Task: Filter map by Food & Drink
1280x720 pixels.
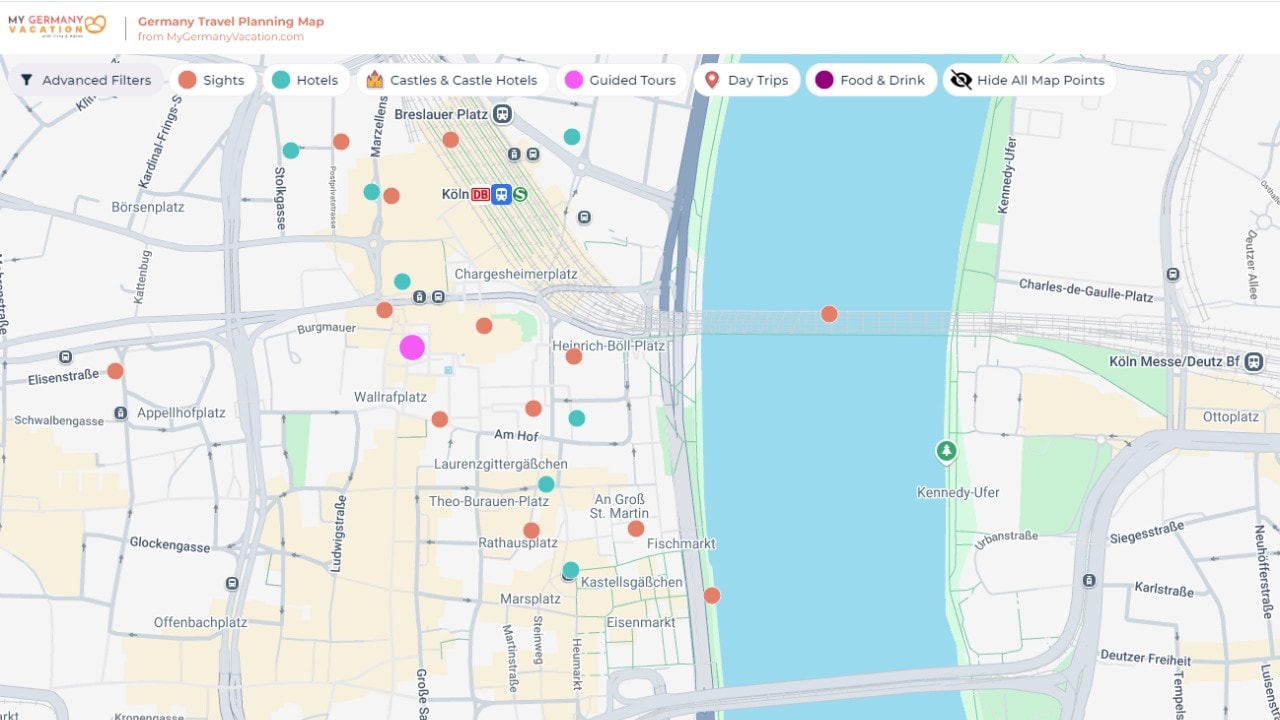Action: (x=871, y=80)
